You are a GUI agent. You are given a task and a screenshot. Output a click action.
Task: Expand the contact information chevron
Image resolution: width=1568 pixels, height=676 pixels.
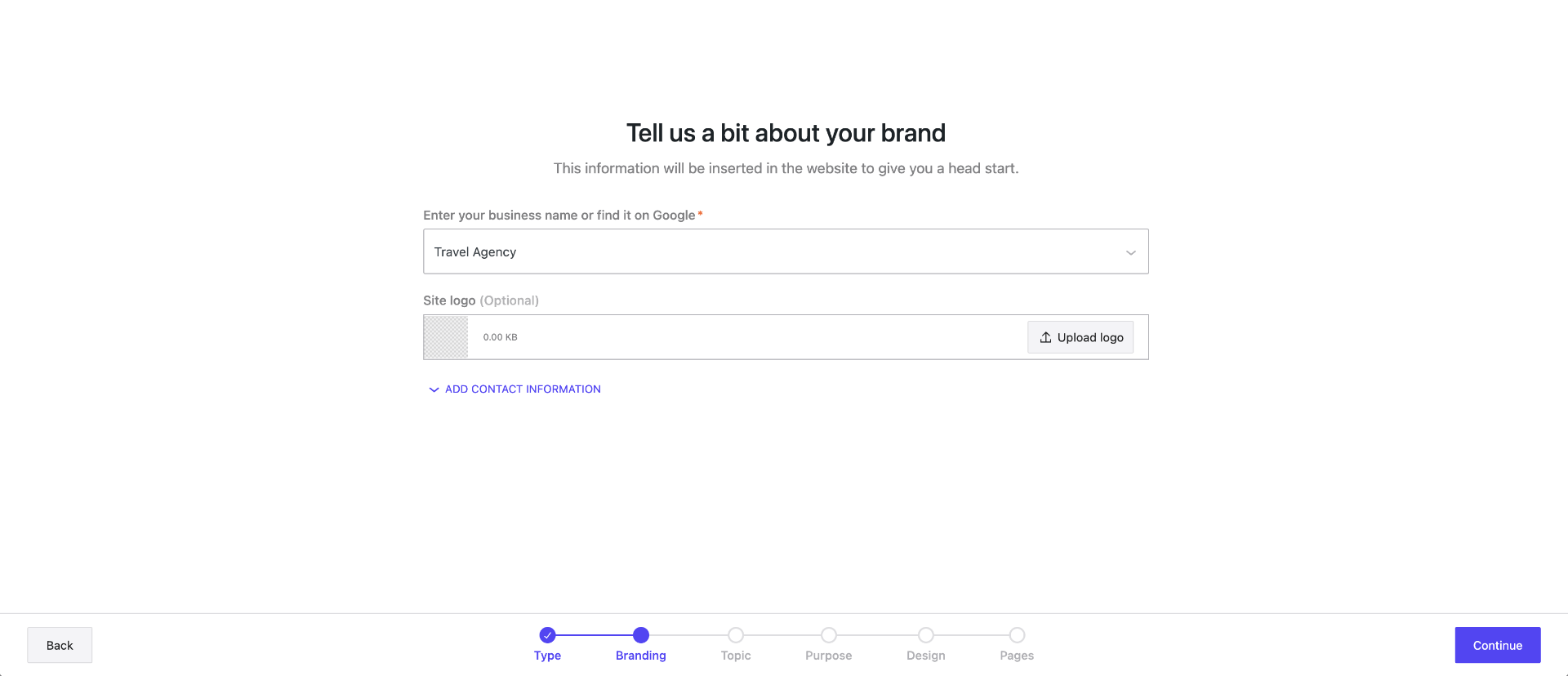434,389
